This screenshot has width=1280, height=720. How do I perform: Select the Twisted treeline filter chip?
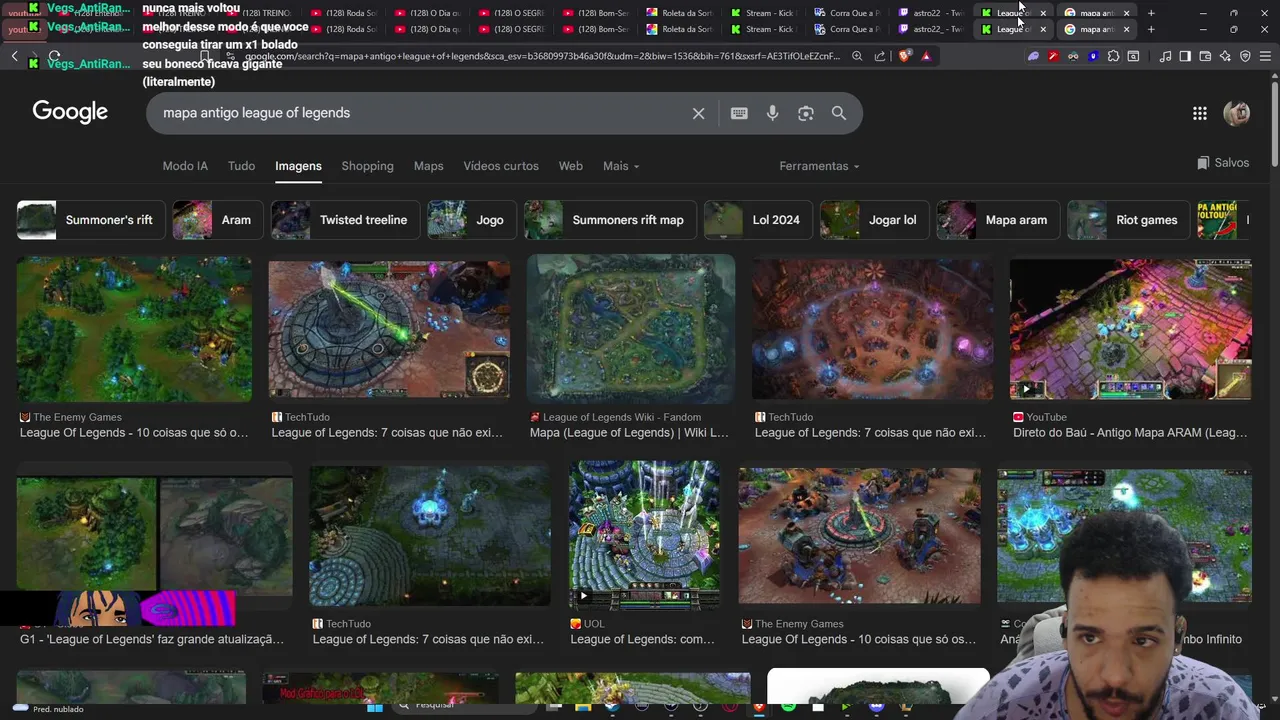344,220
